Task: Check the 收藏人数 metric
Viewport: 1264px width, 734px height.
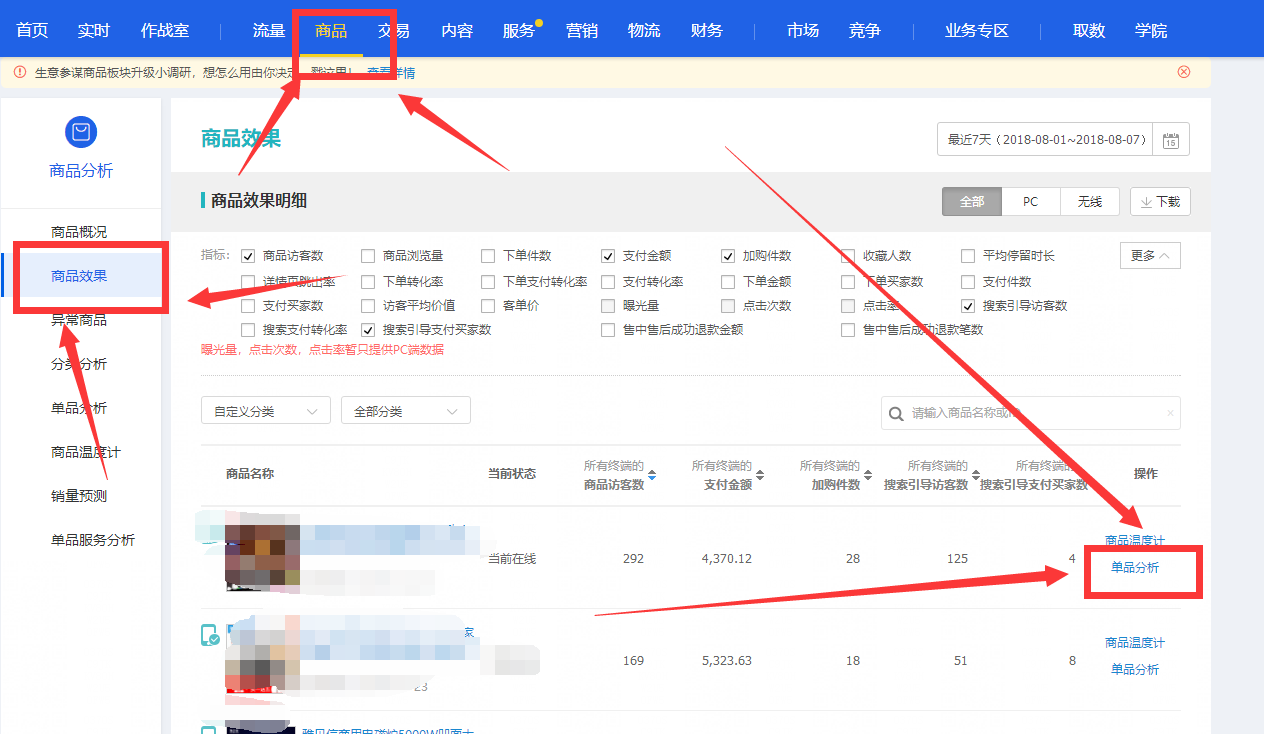Action: (x=847, y=255)
